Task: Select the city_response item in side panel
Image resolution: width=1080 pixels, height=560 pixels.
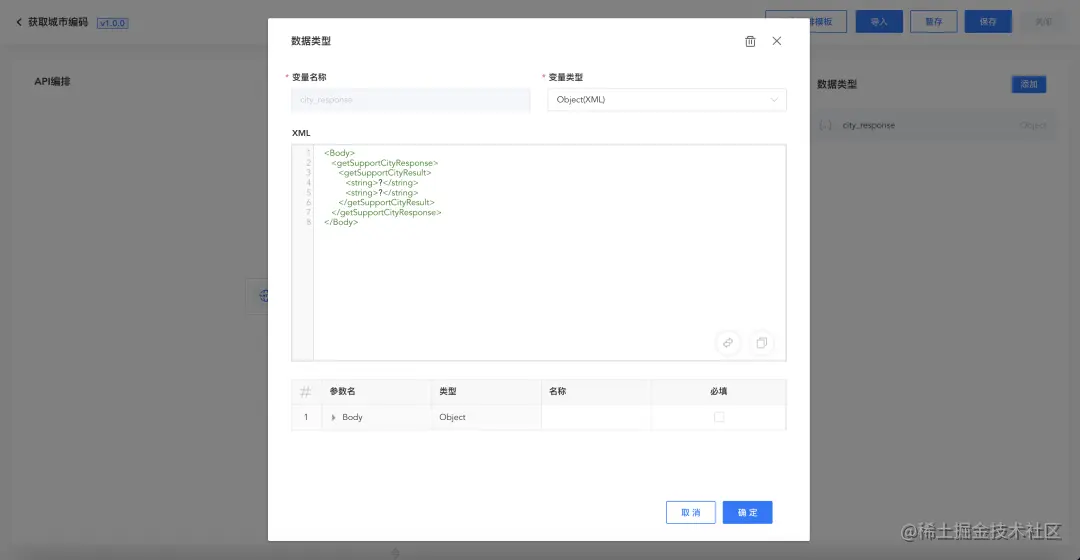Action: (x=933, y=125)
